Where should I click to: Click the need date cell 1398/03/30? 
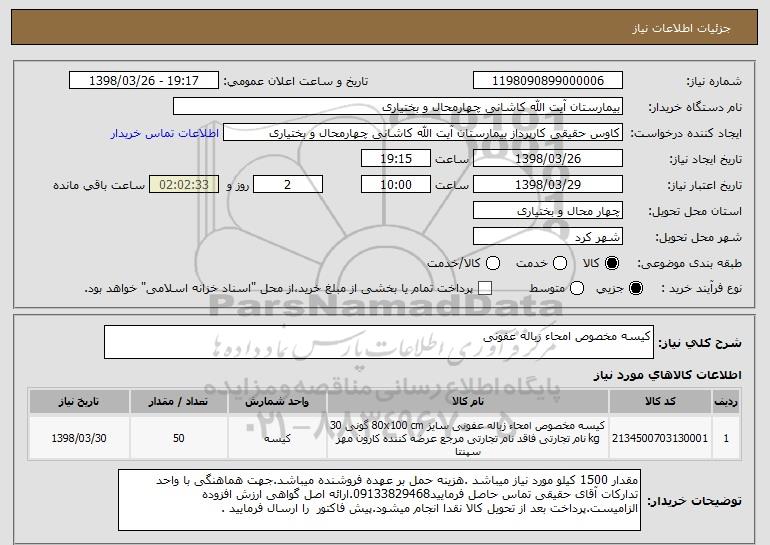click(x=79, y=438)
